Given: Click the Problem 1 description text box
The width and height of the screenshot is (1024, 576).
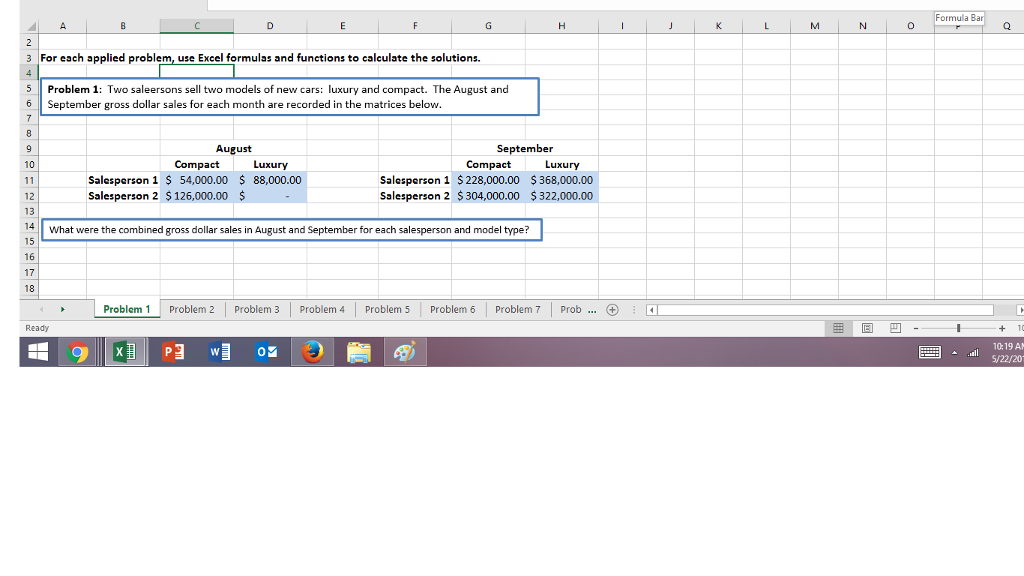Looking at the screenshot, I should (x=290, y=97).
